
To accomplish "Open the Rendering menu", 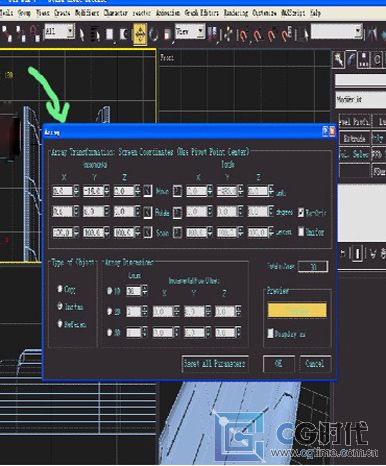I will pyautogui.click(x=236, y=13).
